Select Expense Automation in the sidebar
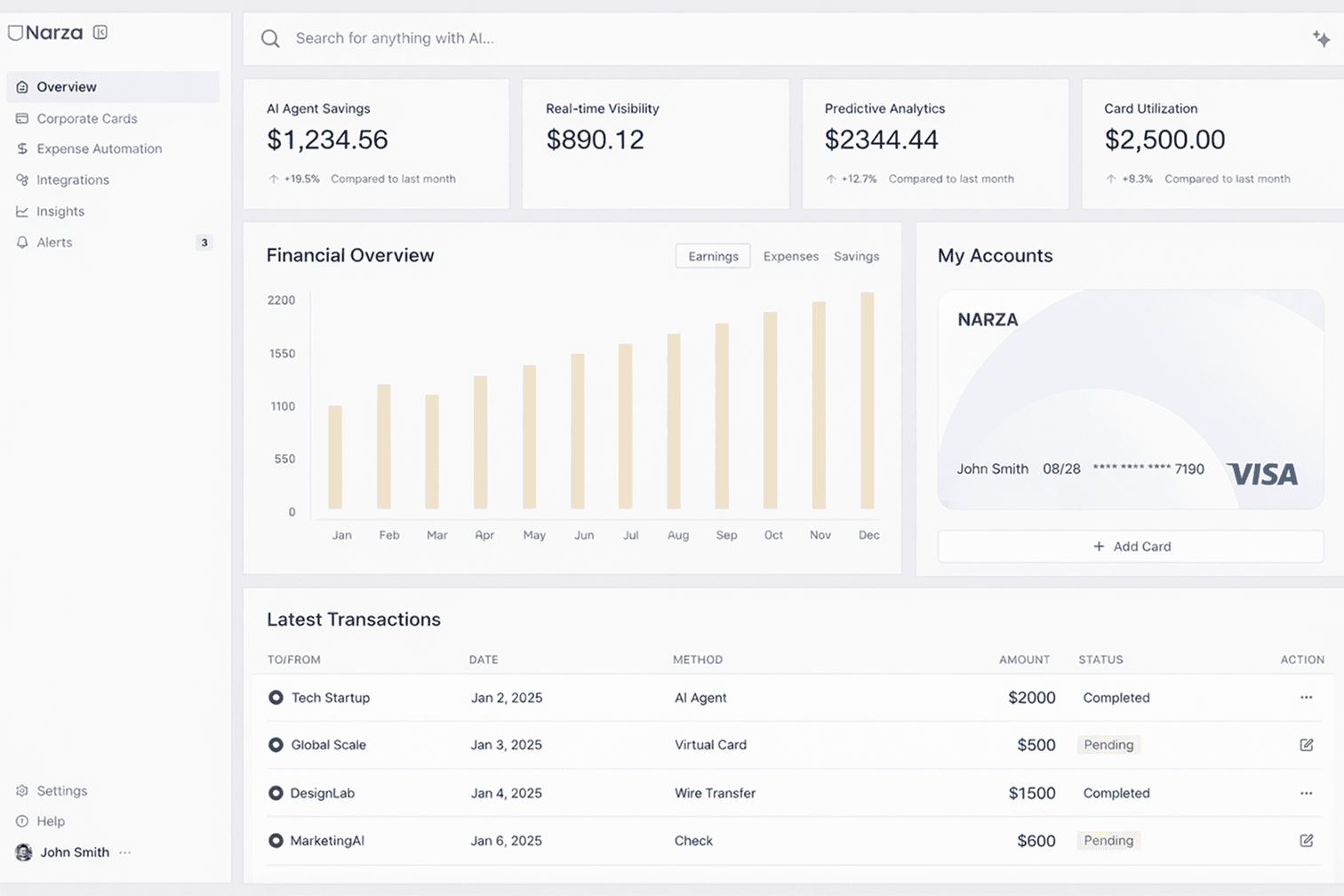The image size is (1344, 896). point(99,148)
